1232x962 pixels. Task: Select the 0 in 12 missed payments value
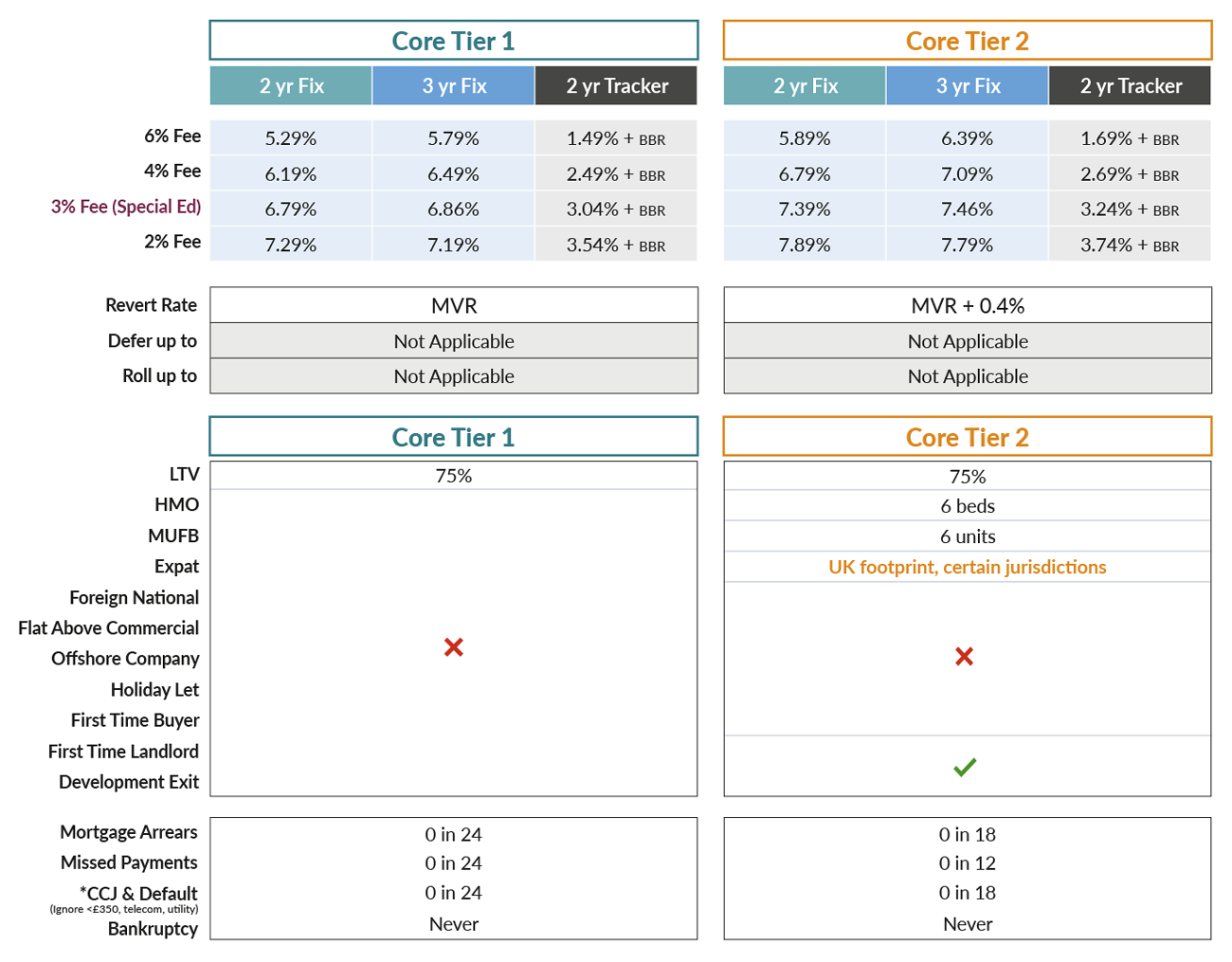tap(967, 863)
